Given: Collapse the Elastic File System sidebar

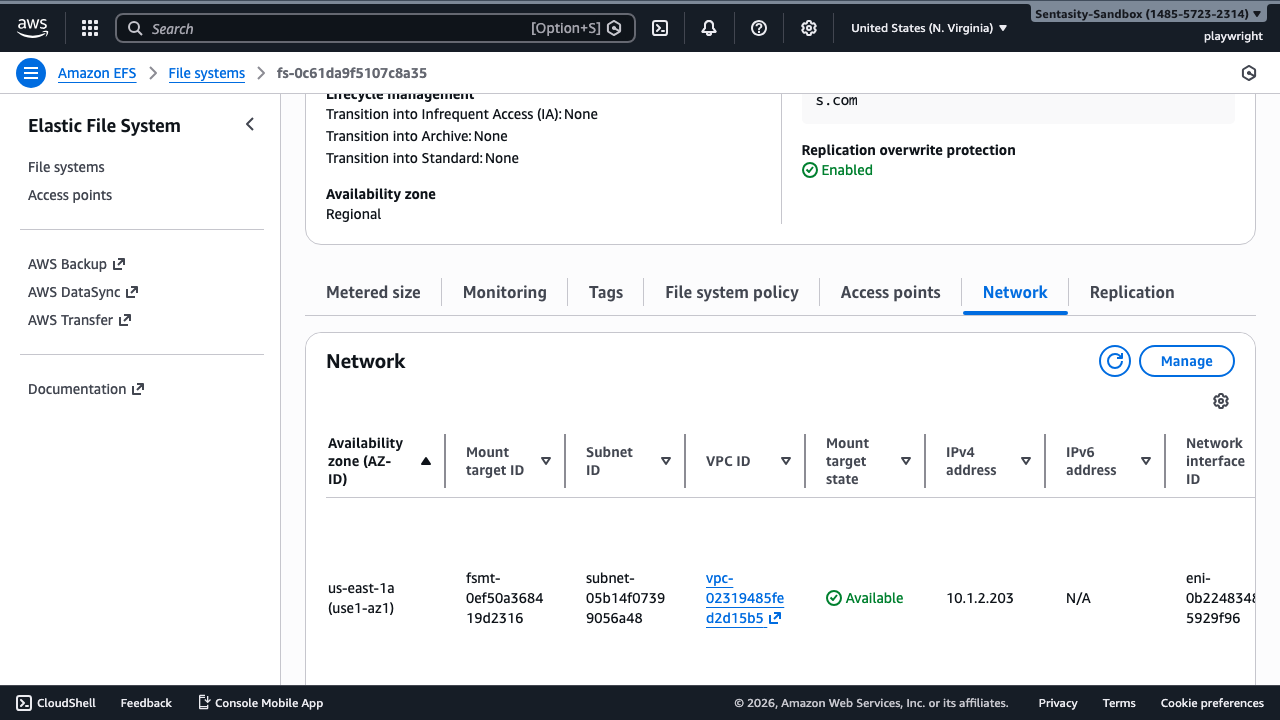Looking at the screenshot, I should click(249, 124).
